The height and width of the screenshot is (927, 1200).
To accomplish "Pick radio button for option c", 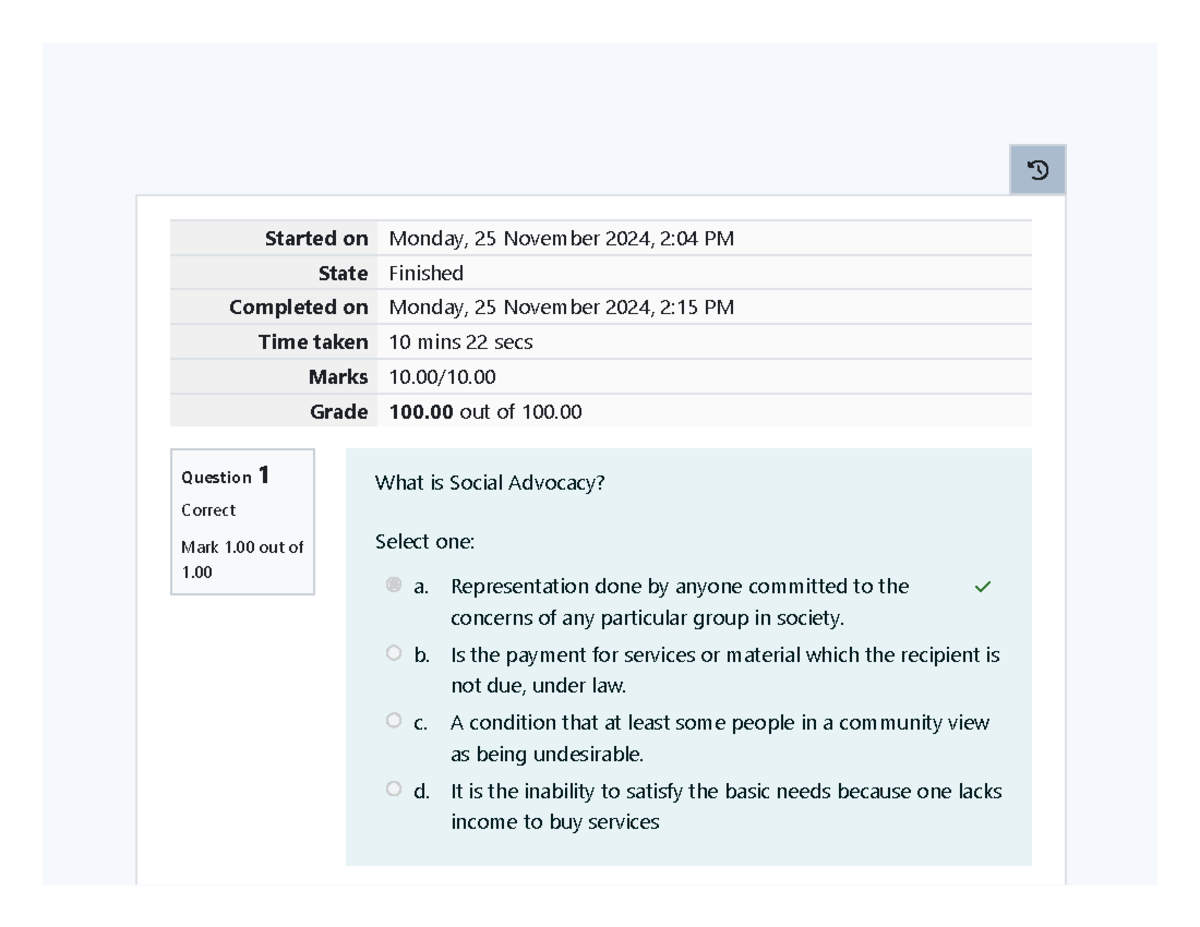I will pos(393,721).
